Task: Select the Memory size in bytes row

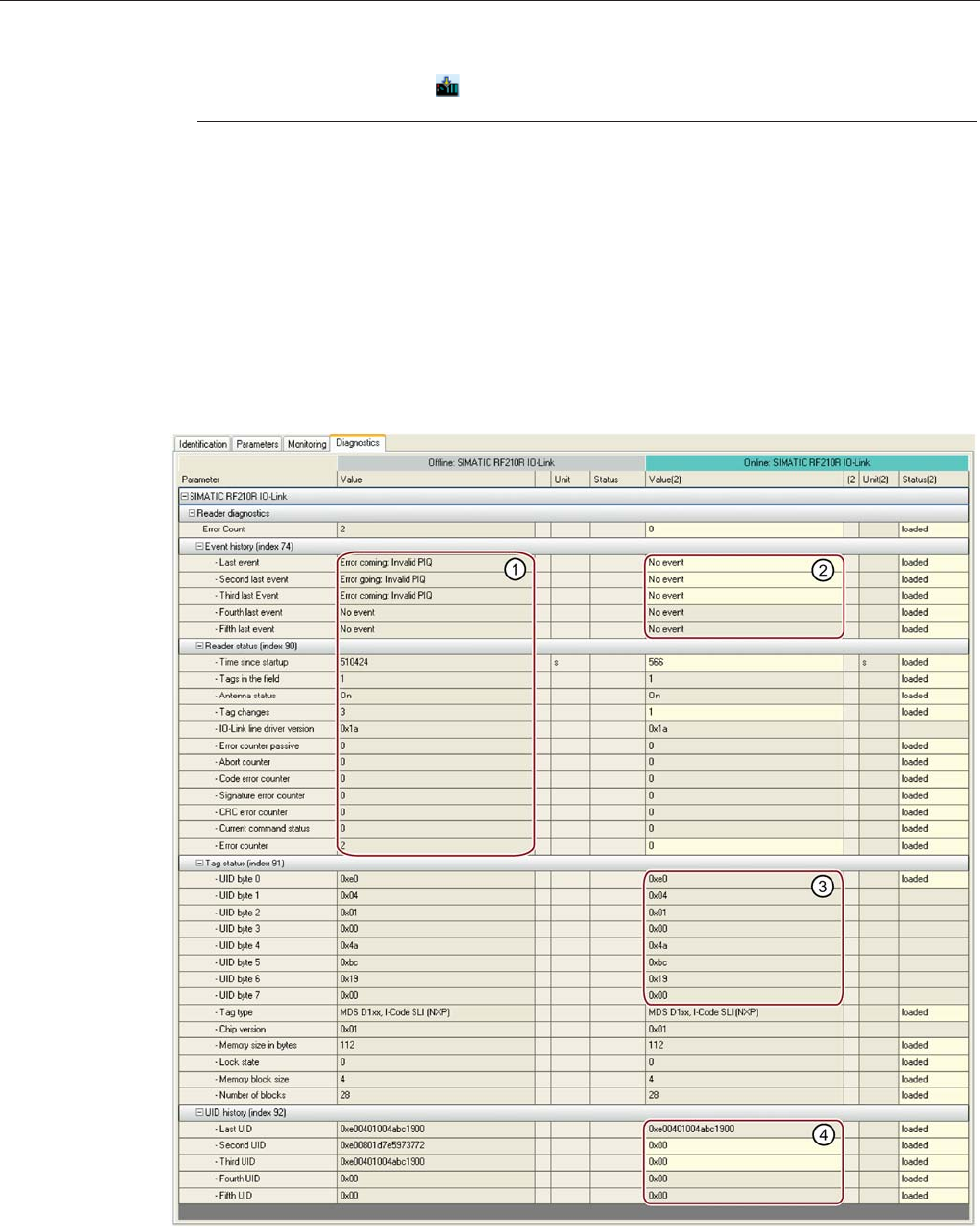Action: pyautogui.click(x=257, y=1047)
